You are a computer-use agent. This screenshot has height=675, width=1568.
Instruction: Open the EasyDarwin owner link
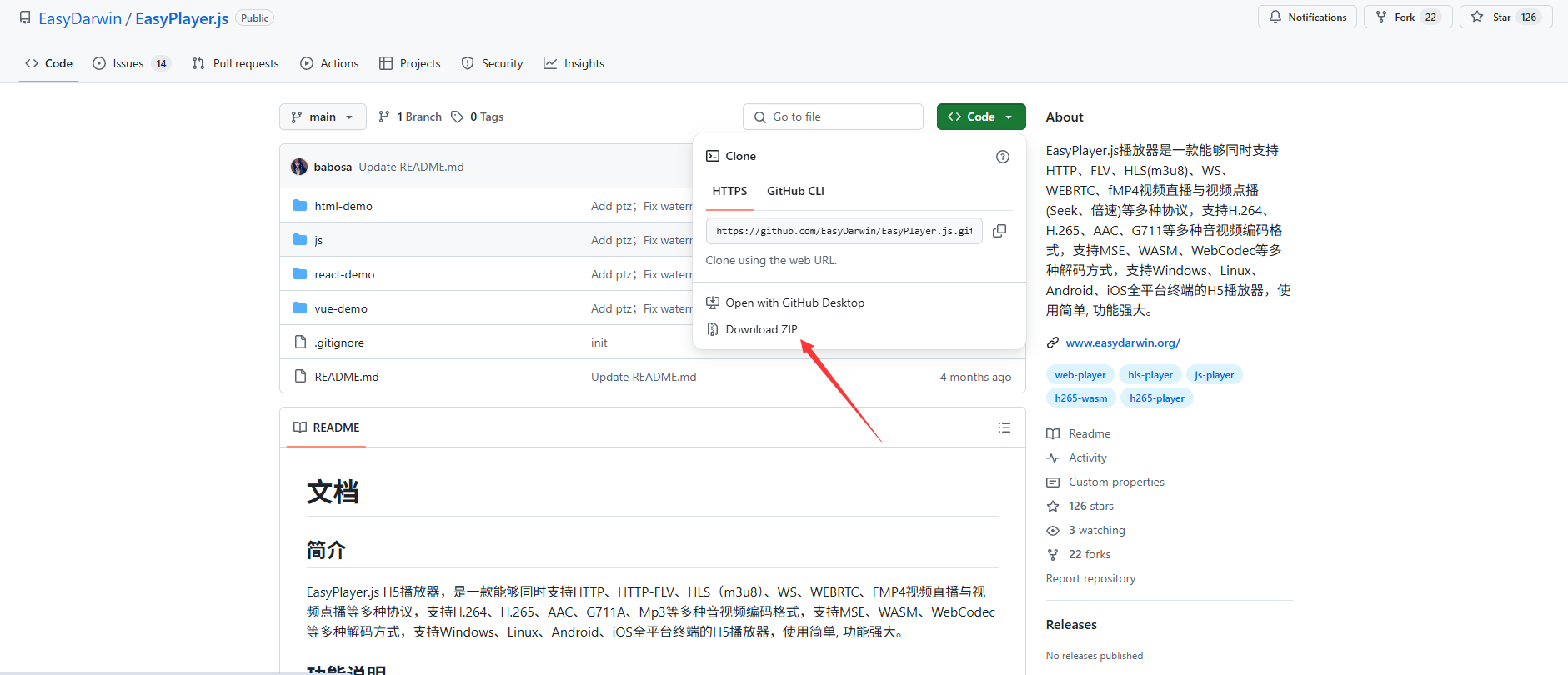[x=80, y=18]
